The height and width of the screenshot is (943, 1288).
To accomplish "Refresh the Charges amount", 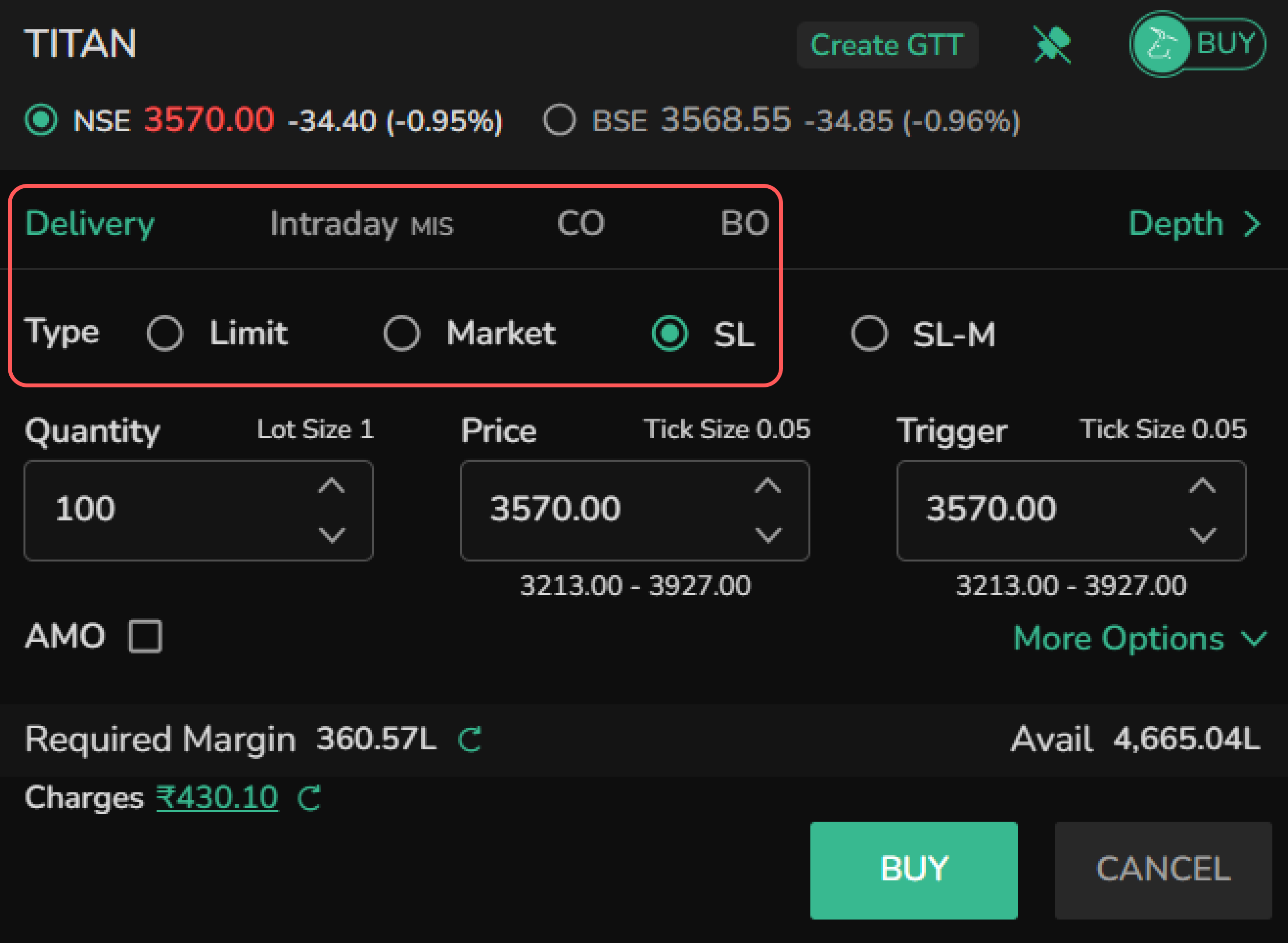I will coord(310,797).
